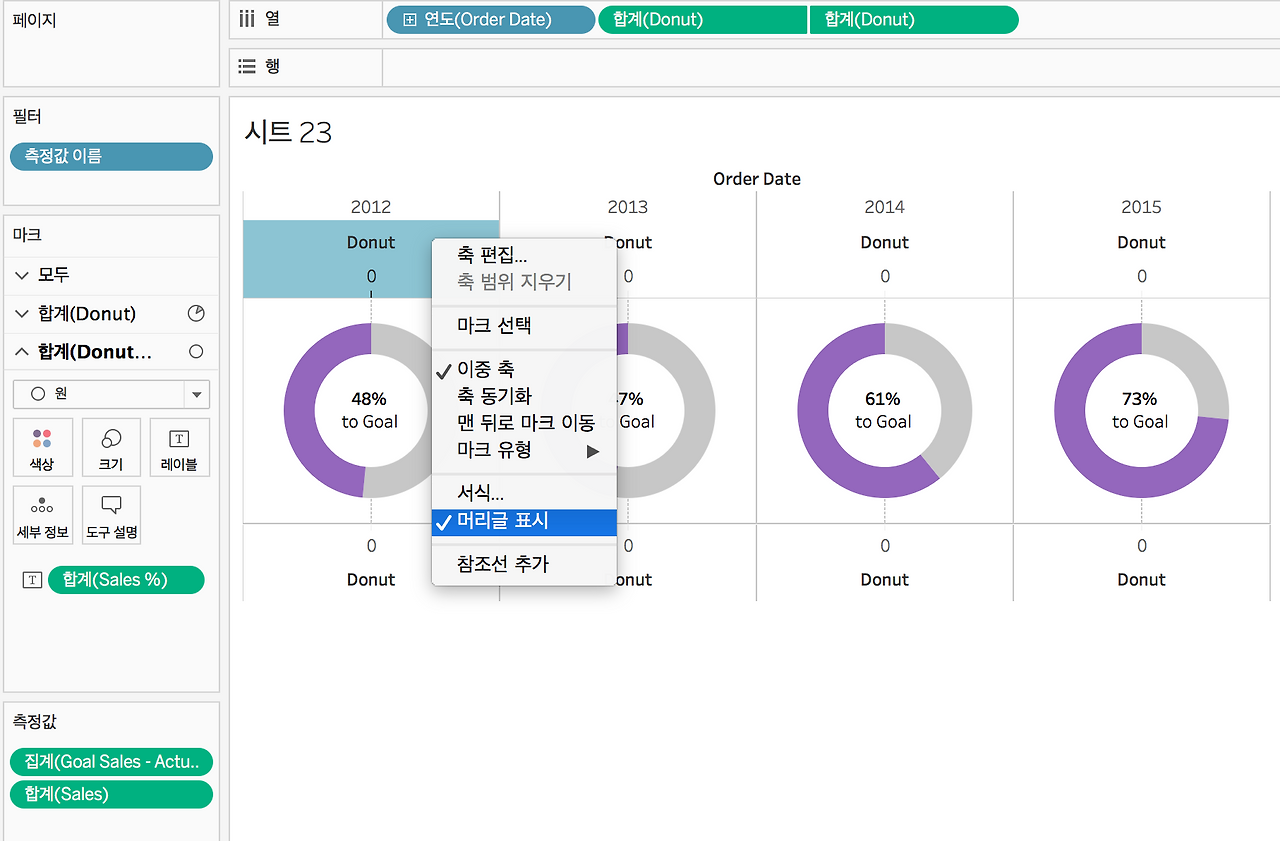The width and height of the screenshot is (1280, 841).
Task: Open the 색상 (color) mark card
Action: (43, 447)
